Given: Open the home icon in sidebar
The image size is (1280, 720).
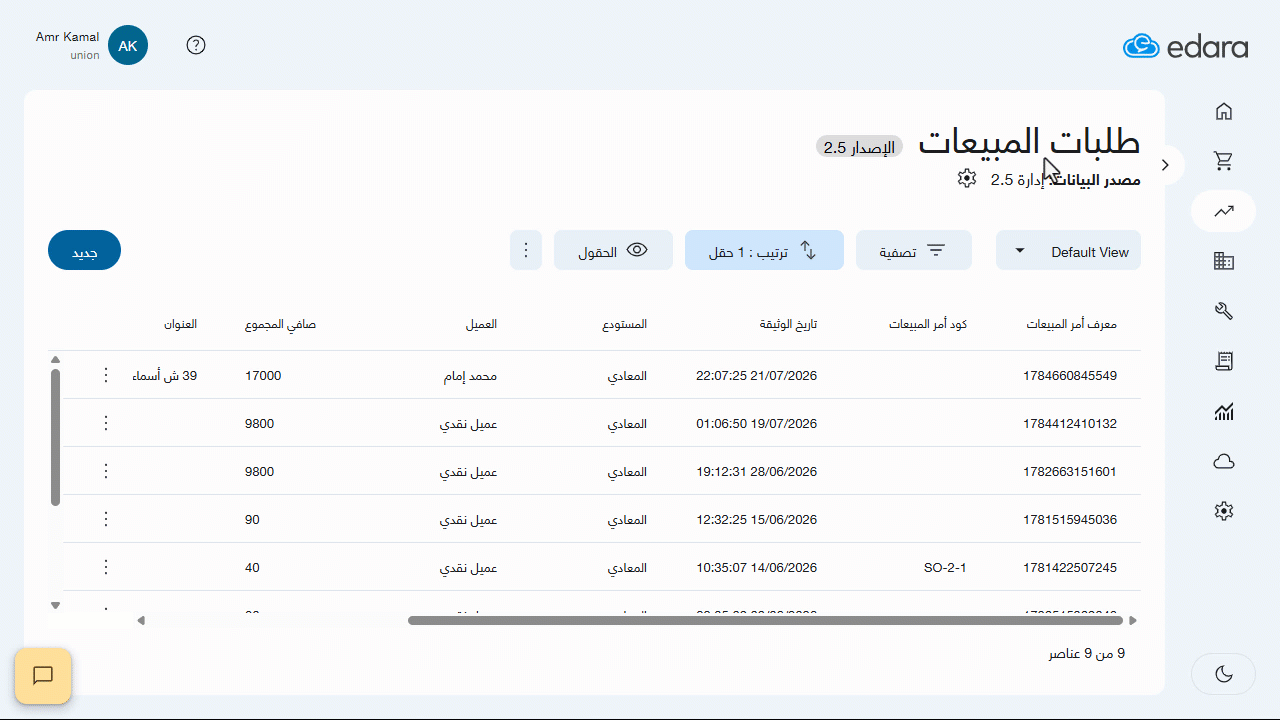Looking at the screenshot, I should point(1224,111).
